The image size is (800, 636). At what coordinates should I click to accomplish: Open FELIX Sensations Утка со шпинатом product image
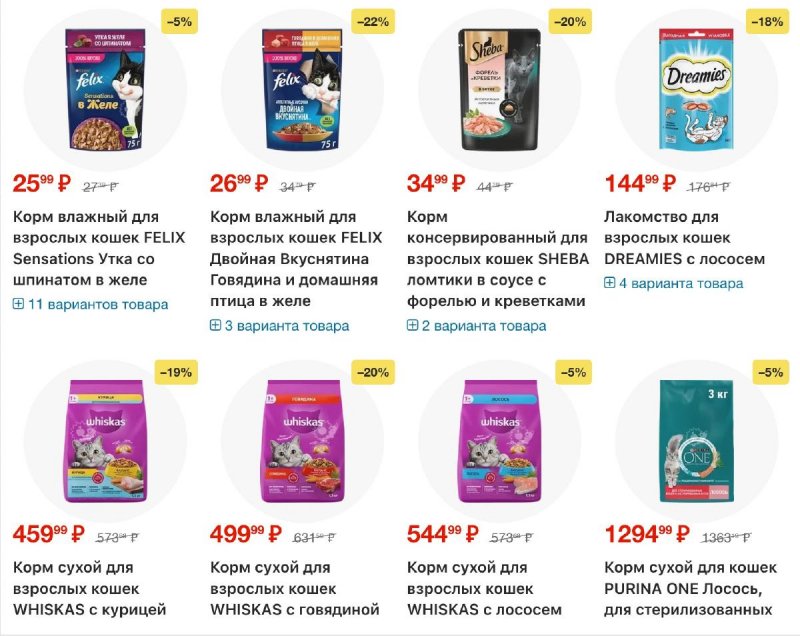[104, 89]
